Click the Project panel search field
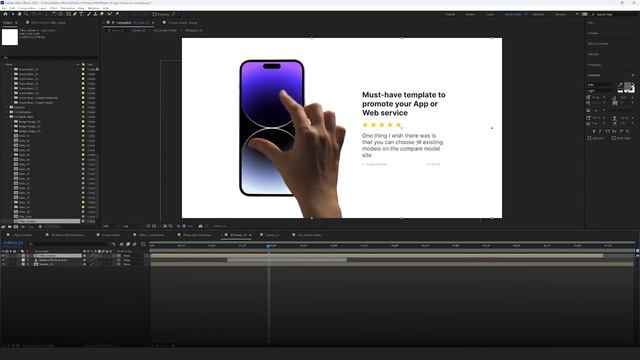Screen dimensions: 640x360 click(x=49, y=58)
